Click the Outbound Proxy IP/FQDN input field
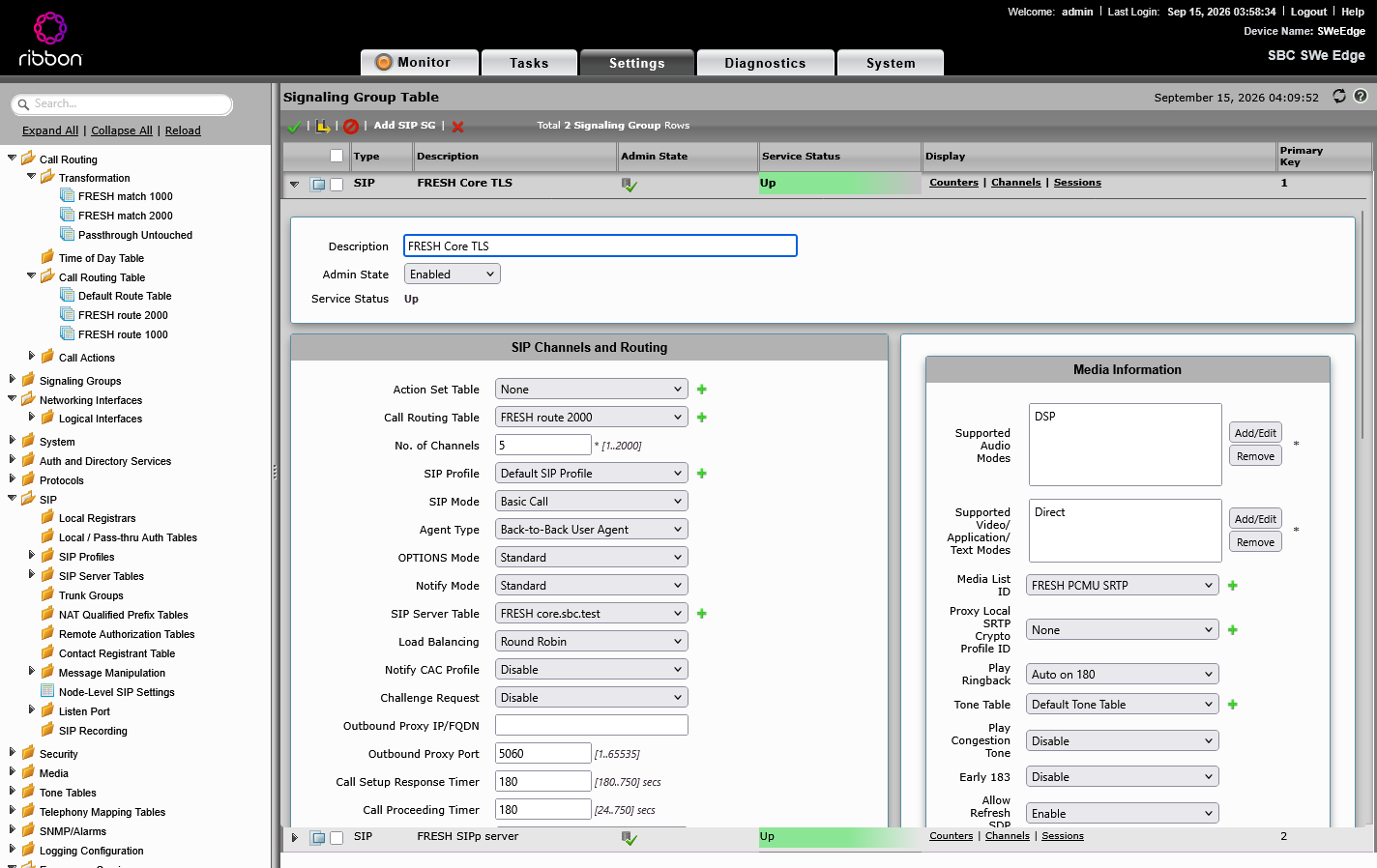The width and height of the screenshot is (1377, 868). (592, 726)
